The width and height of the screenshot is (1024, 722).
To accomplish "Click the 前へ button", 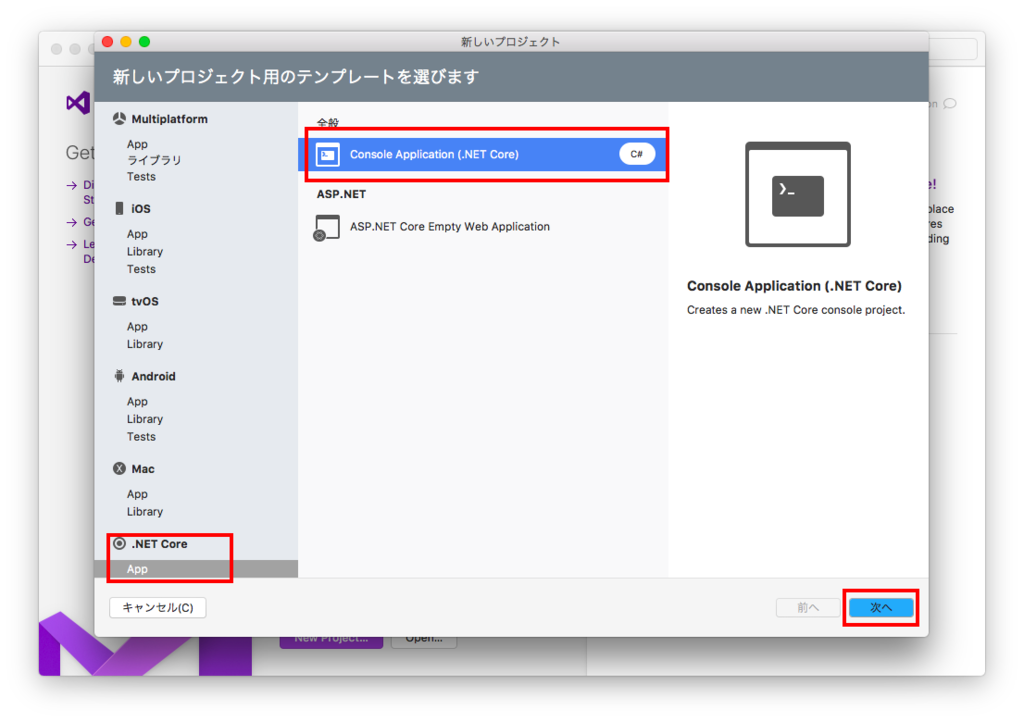I will [807, 607].
